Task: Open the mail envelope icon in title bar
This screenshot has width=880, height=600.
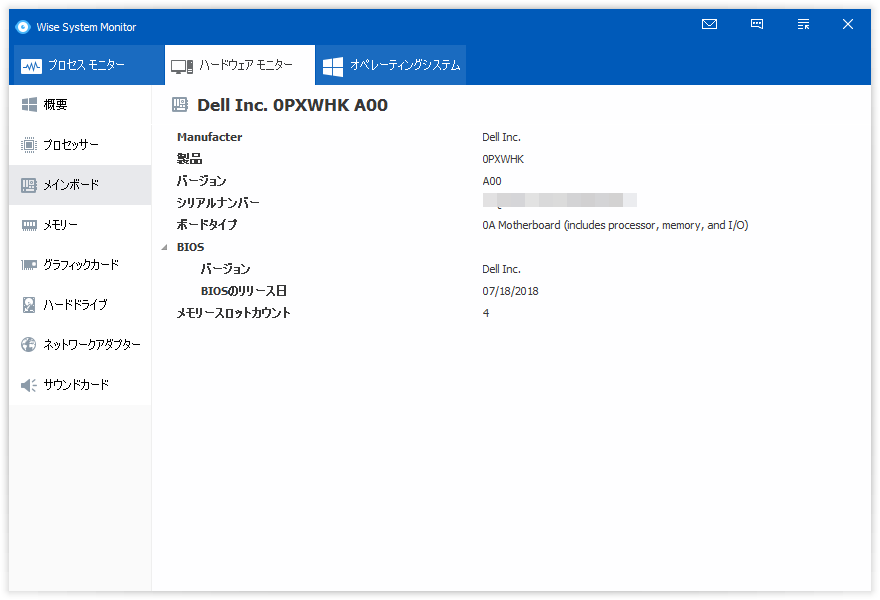Action: [709, 24]
